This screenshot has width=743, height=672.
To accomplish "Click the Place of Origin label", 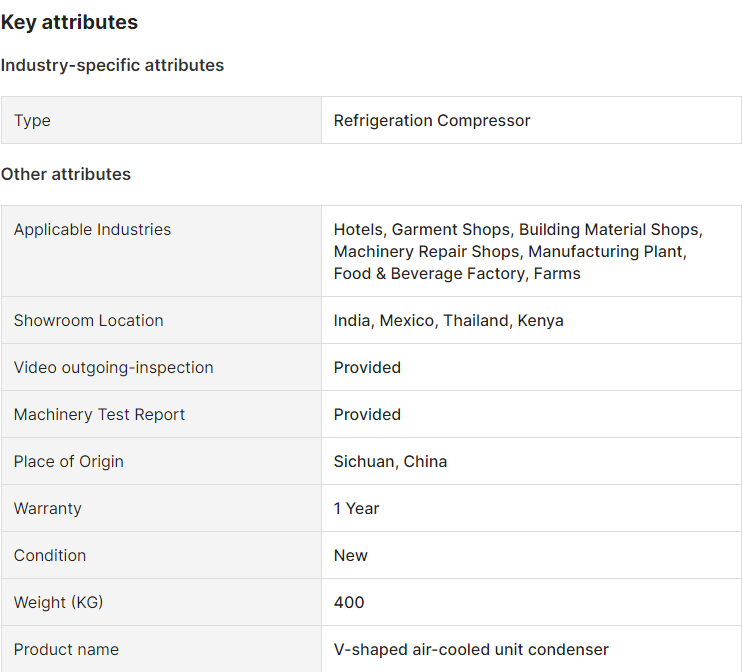I will [x=69, y=461].
